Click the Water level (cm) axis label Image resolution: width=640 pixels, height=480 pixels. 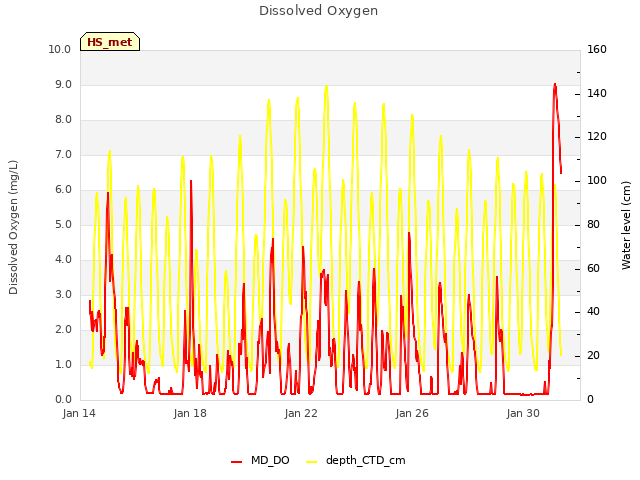(x=626, y=225)
